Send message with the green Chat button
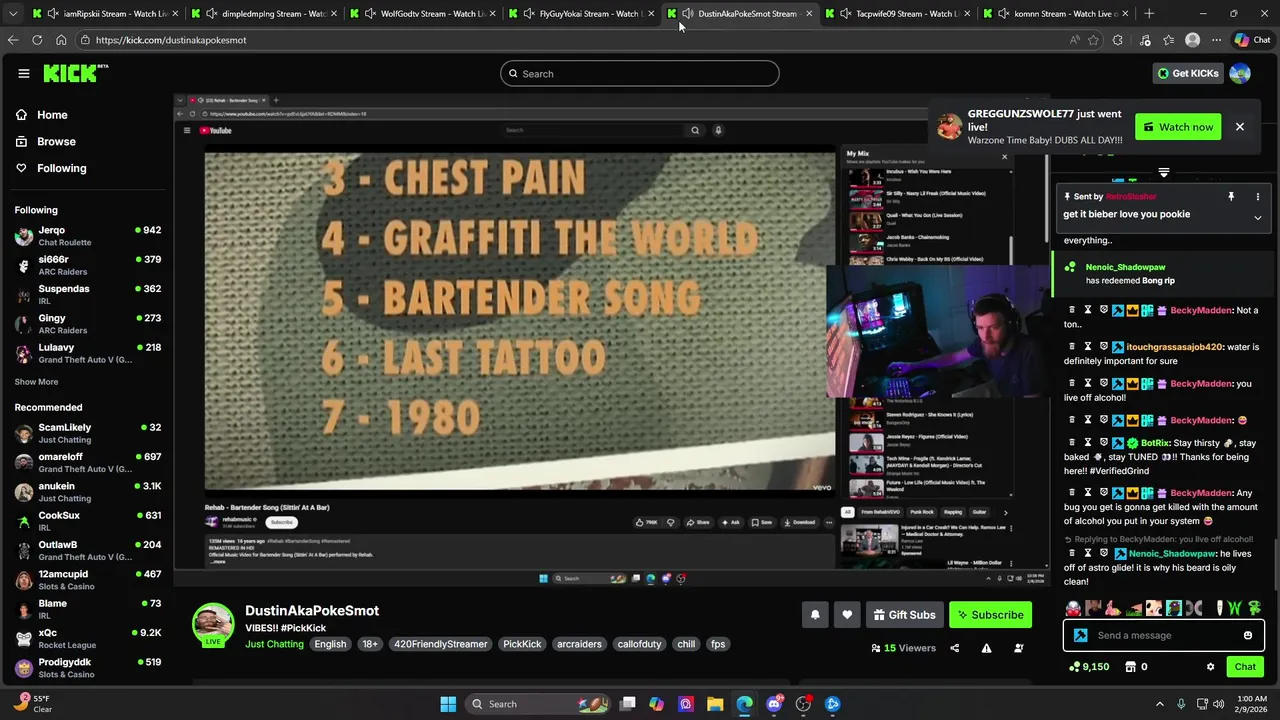Viewport: 1280px width, 720px height. [1245, 667]
